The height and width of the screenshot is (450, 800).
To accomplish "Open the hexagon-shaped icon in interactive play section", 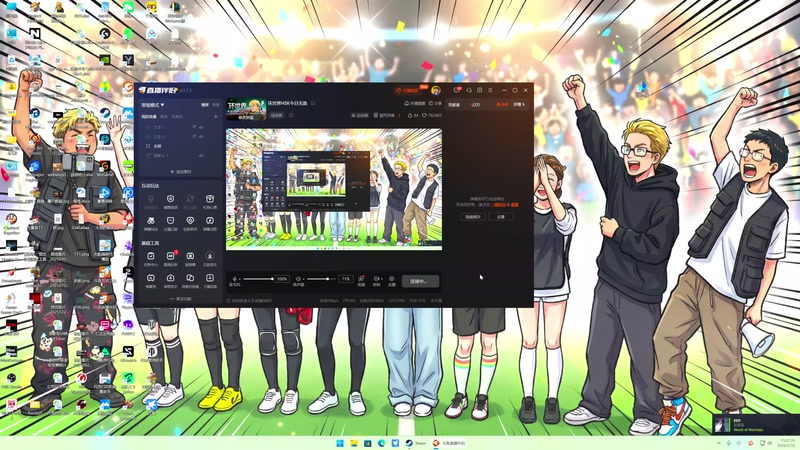I will point(170,198).
